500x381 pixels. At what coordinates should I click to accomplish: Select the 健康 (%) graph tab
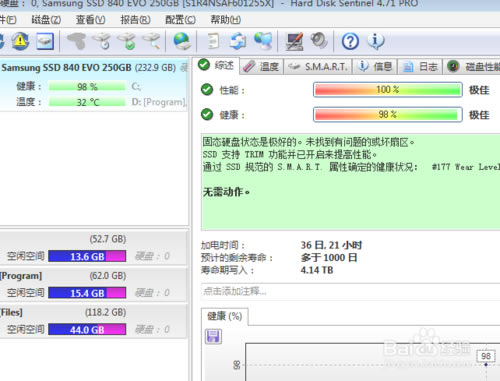(x=225, y=316)
